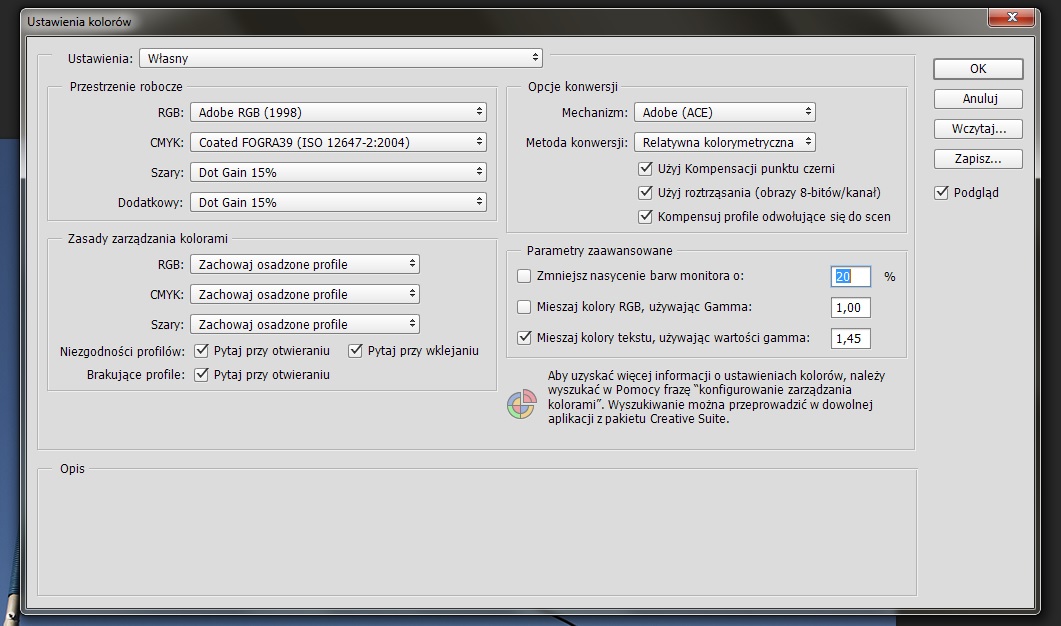Uncheck Brakujące profile Pytaj przy otwieraniu
The image size is (1061, 626).
(x=201, y=375)
